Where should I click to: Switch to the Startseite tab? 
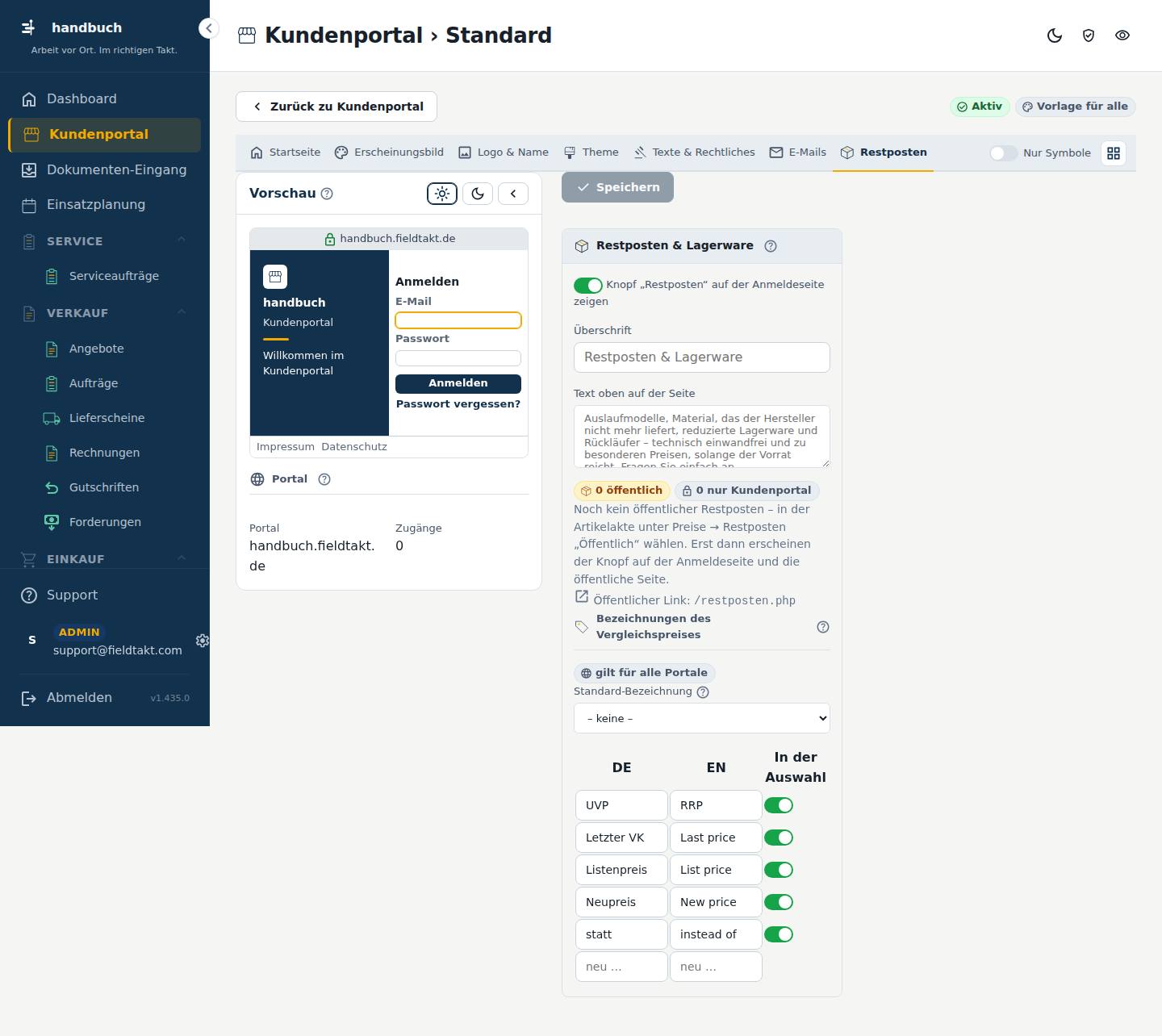click(286, 152)
